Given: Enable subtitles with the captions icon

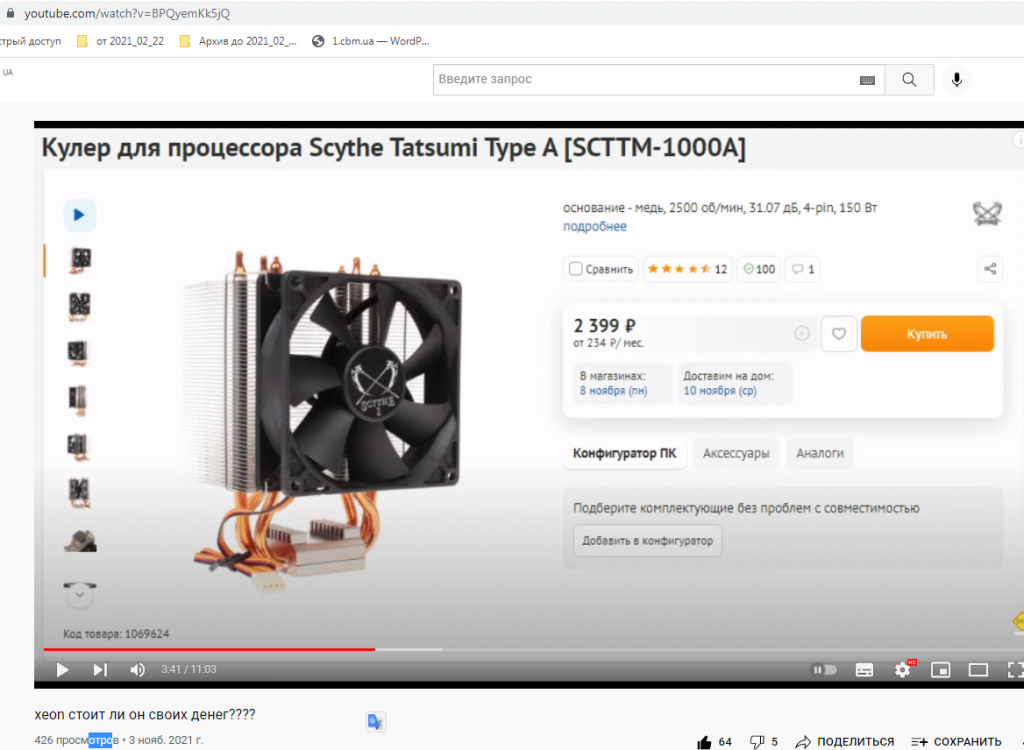Looking at the screenshot, I should [864, 670].
